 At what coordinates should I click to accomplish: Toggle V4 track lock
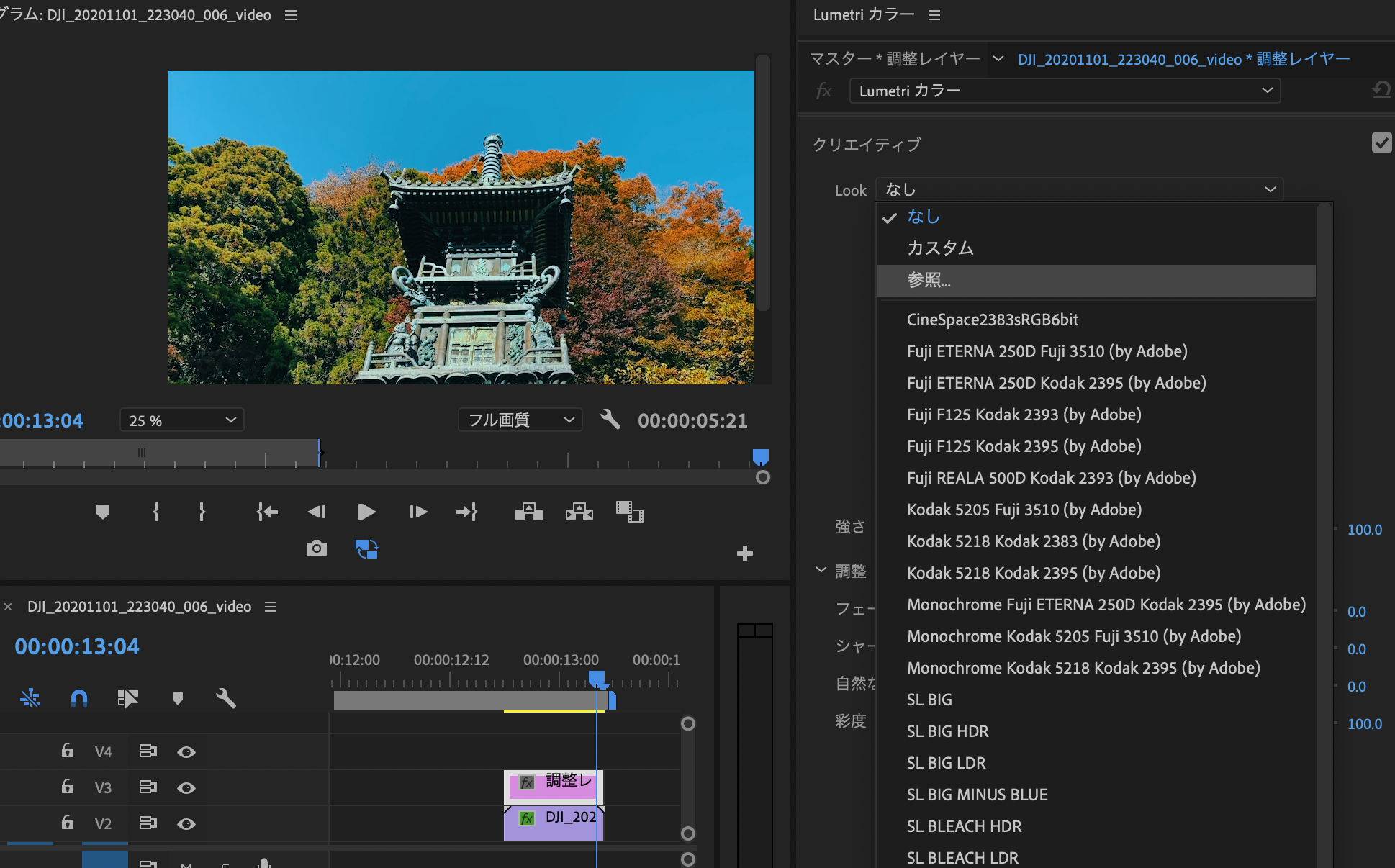[x=68, y=751]
